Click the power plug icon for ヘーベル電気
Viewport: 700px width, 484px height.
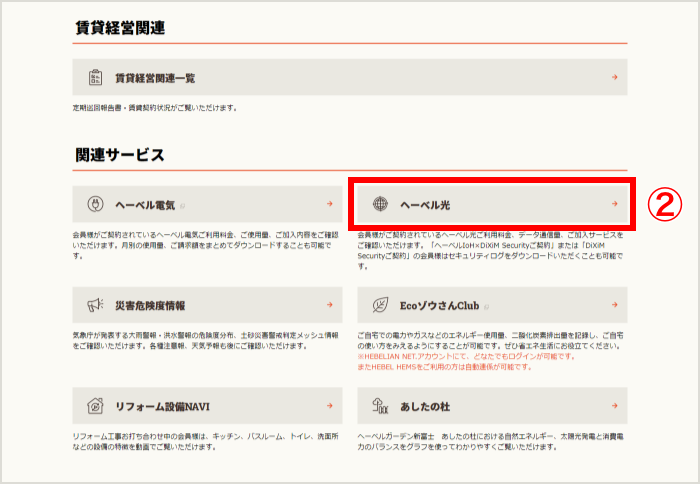(96, 205)
